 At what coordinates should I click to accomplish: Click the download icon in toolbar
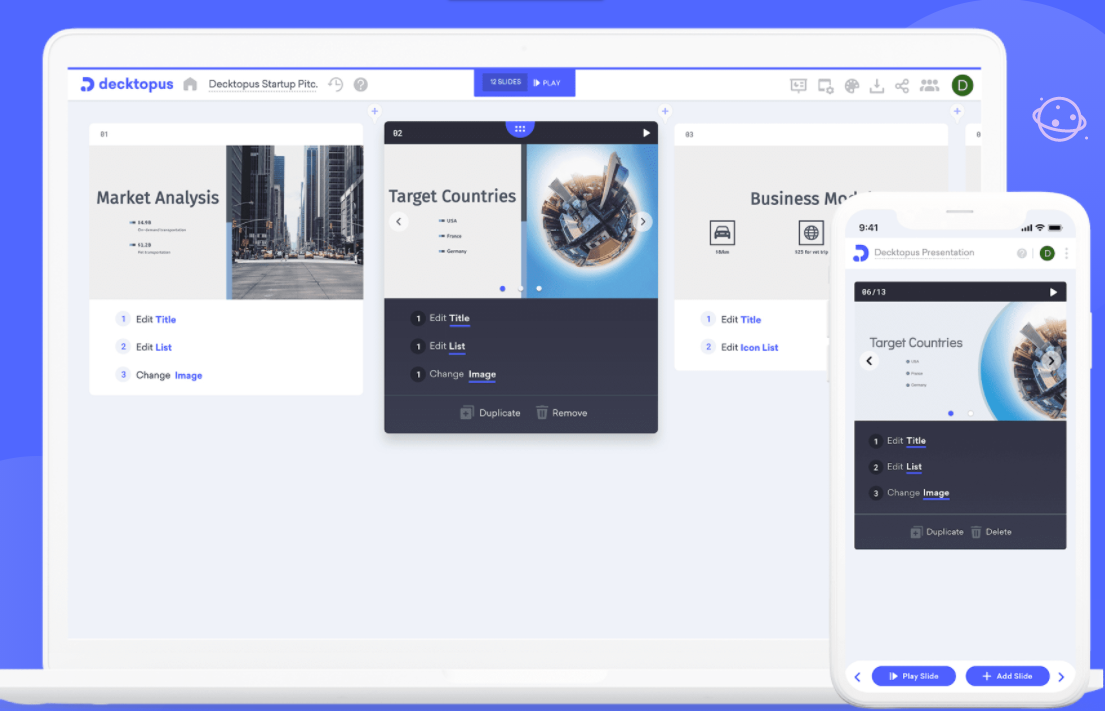pos(877,86)
